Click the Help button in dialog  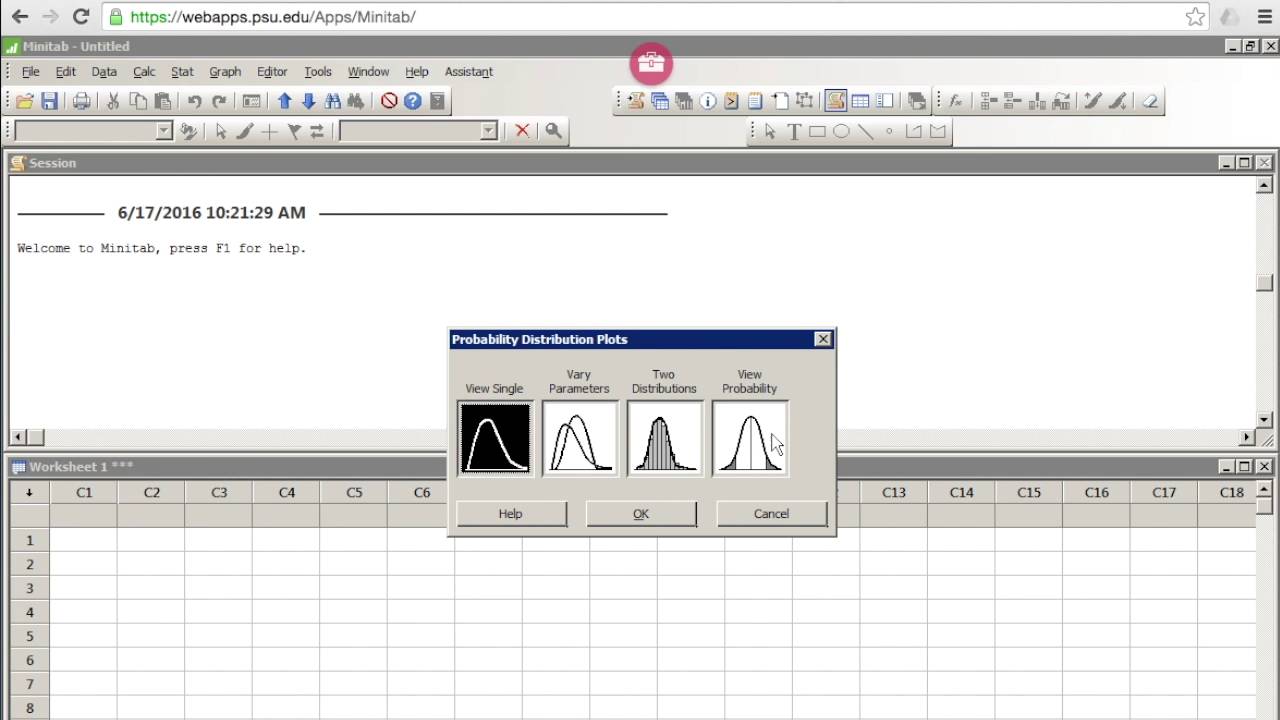pos(511,514)
